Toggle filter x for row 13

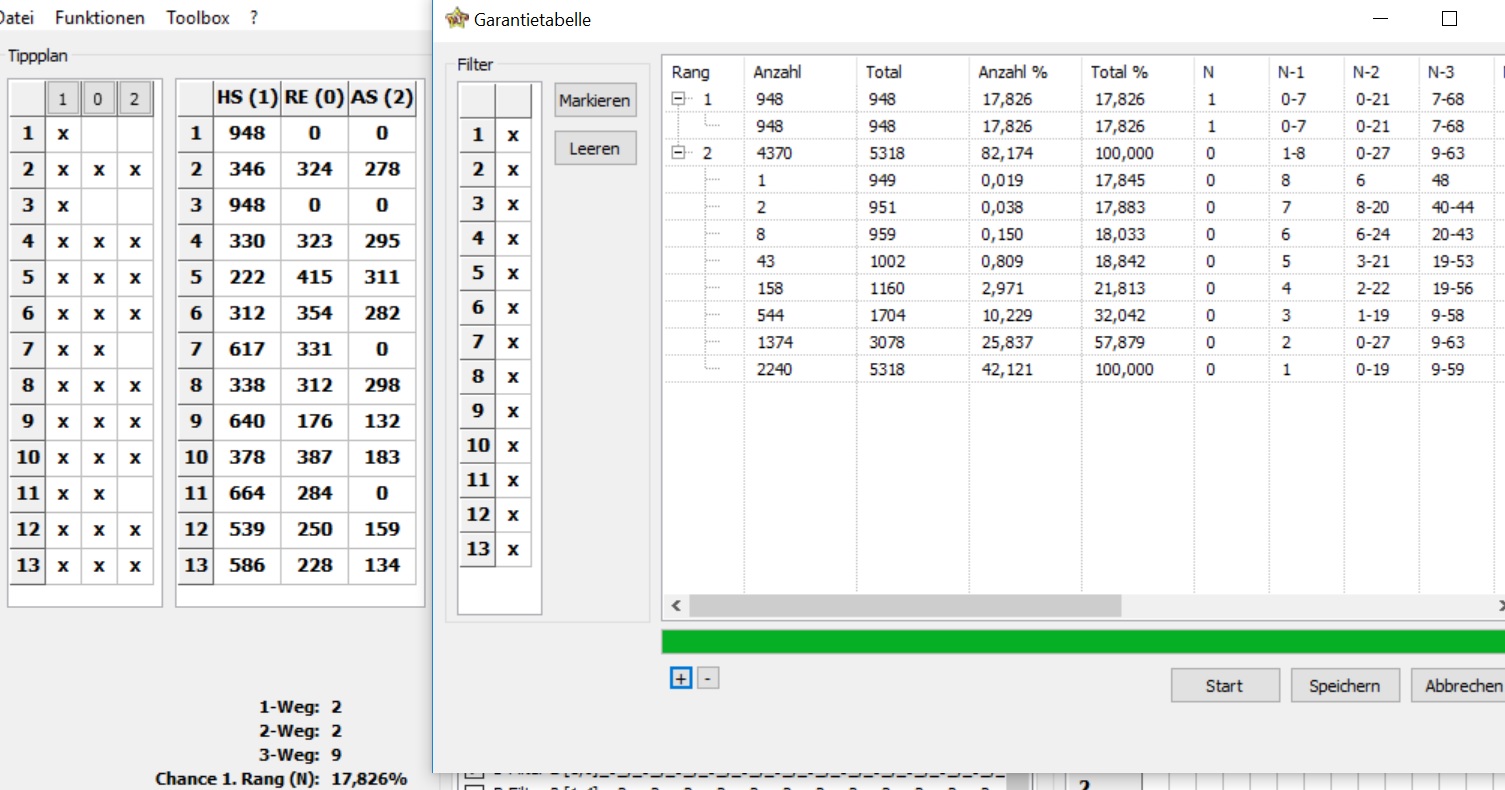(513, 549)
